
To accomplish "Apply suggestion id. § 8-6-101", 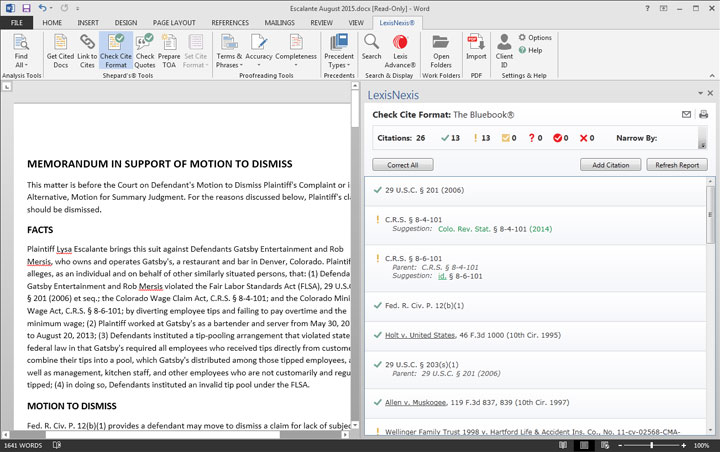I will click(x=460, y=276).
